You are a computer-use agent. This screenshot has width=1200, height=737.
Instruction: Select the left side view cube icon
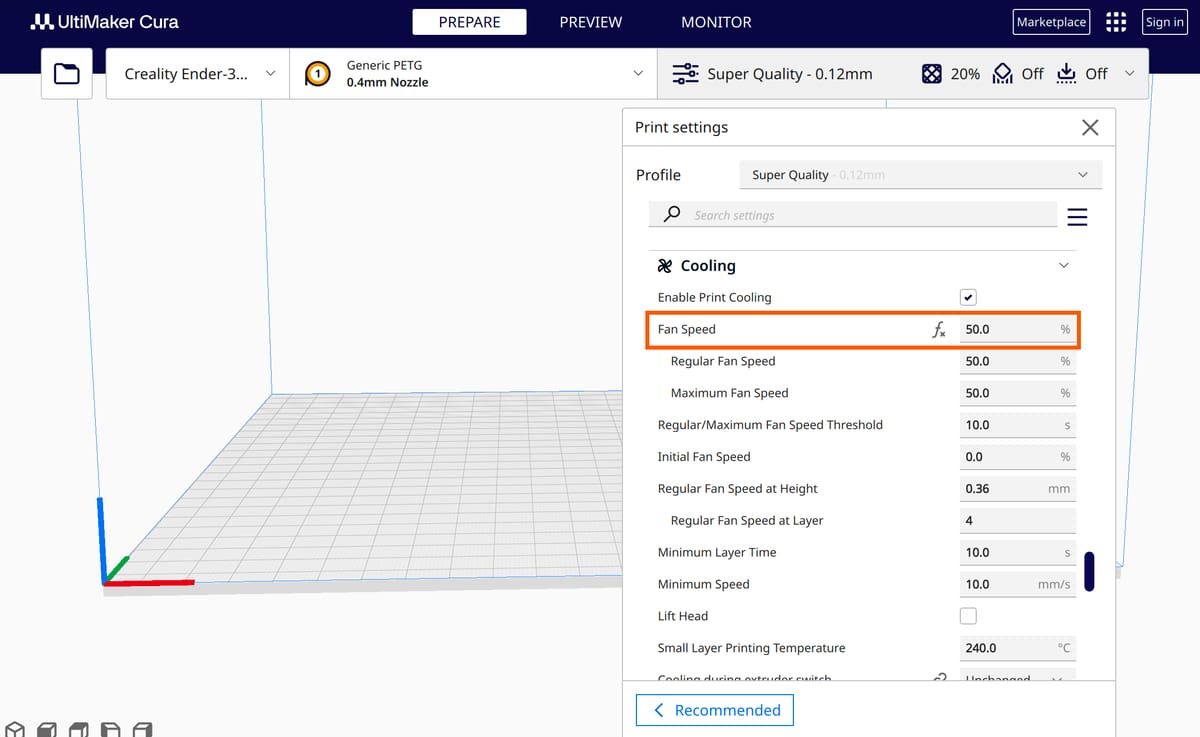tap(111, 729)
